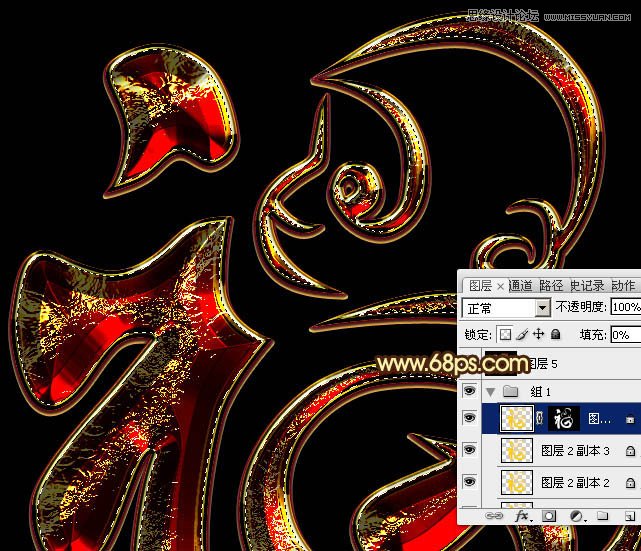
Task: Select the layer mask thumbnail of the selected layer
Action: click(564, 419)
